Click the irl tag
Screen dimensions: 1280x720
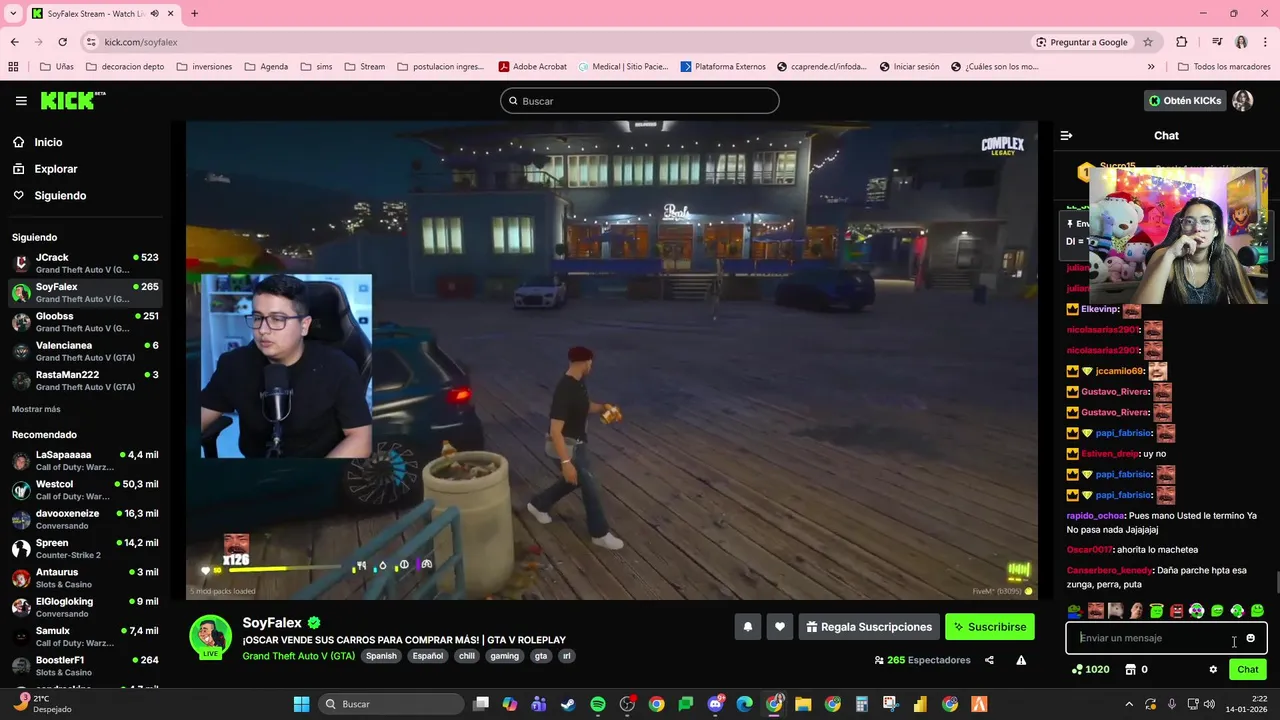pos(567,656)
